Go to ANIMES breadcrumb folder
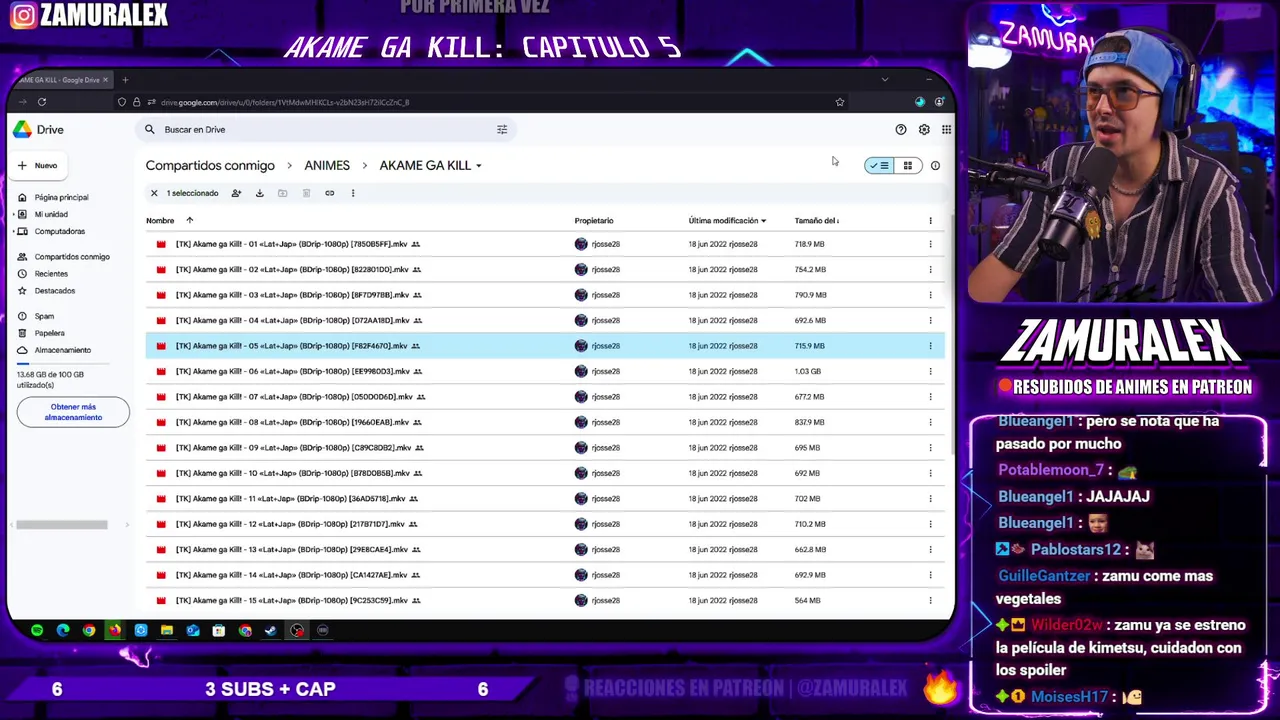1280x720 pixels. pos(327,166)
